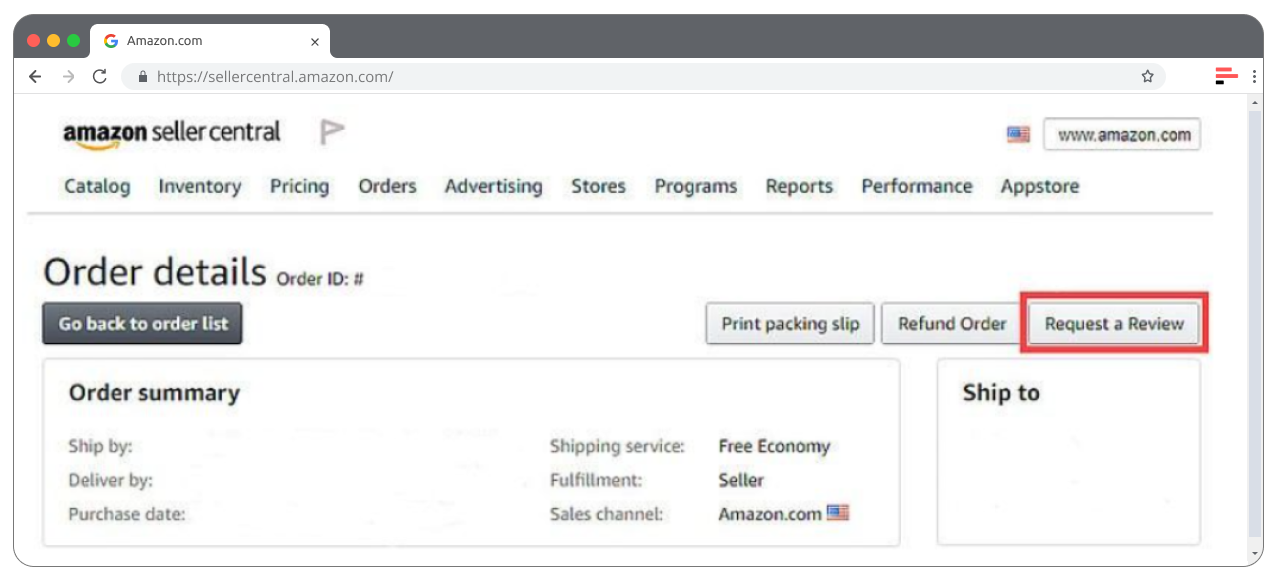This screenshot has width=1280, height=578.
Task: Click the gray flag icon beside the logo
Action: 331,130
